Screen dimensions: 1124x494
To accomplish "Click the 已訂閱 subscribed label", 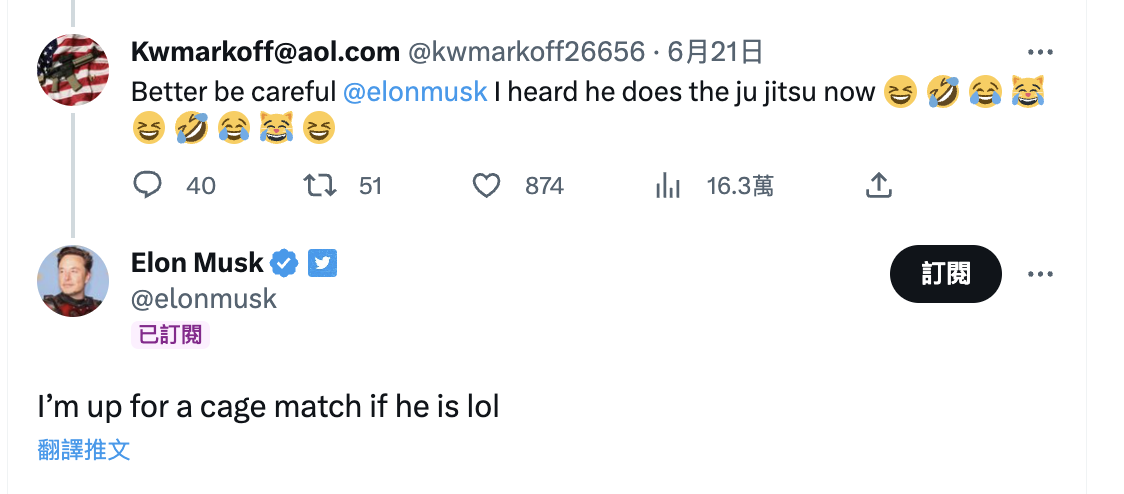I will pyautogui.click(x=170, y=335).
